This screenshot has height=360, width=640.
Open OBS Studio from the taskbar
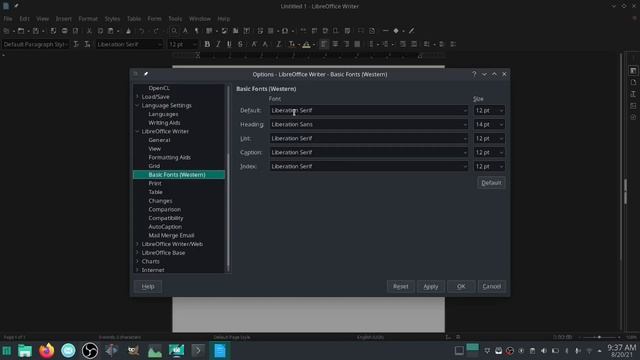(x=90, y=351)
